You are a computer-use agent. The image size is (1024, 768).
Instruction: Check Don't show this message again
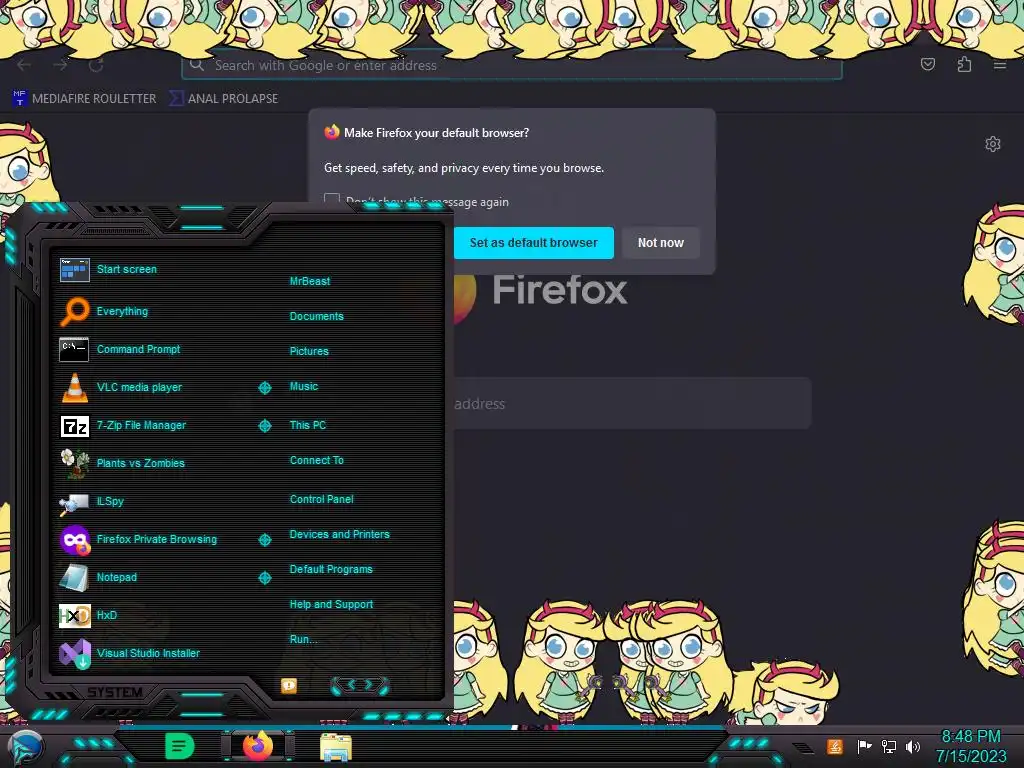pos(332,200)
